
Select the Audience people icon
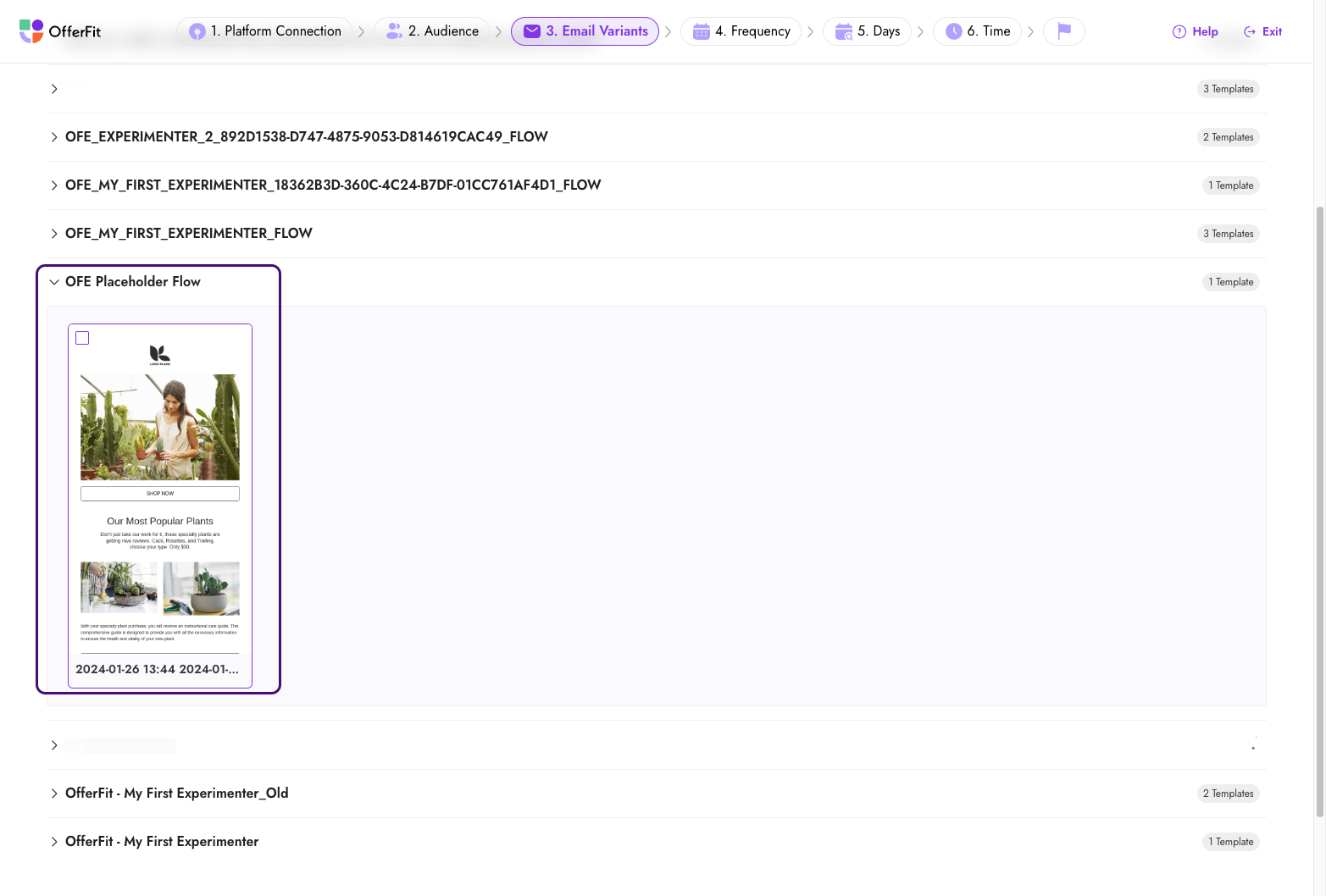coord(393,30)
